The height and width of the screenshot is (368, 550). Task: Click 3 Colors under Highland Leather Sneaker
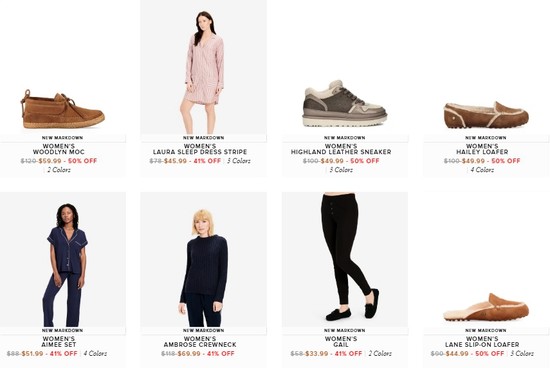pyautogui.click(x=341, y=170)
